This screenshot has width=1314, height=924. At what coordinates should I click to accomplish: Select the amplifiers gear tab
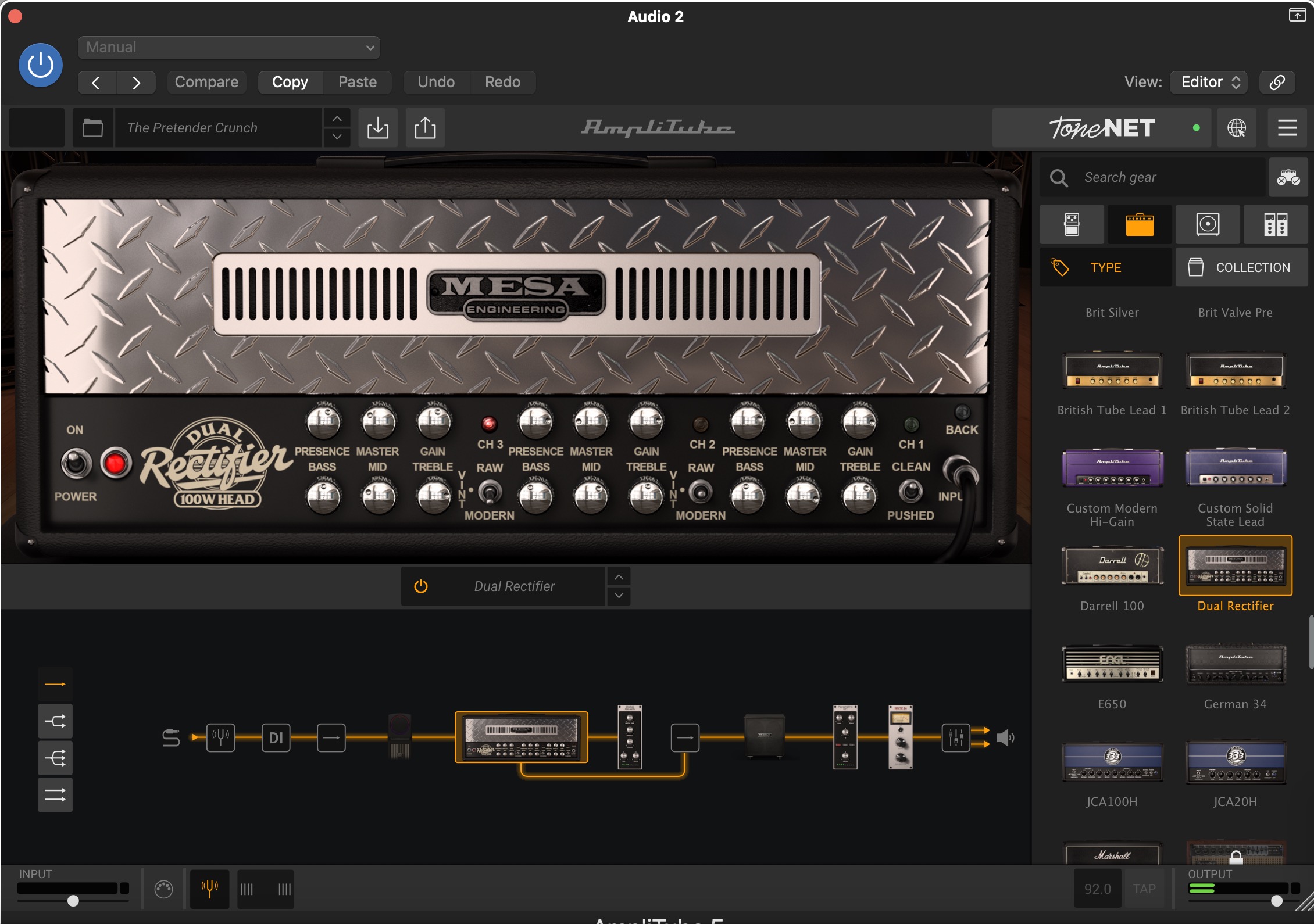click(1140, 224)
